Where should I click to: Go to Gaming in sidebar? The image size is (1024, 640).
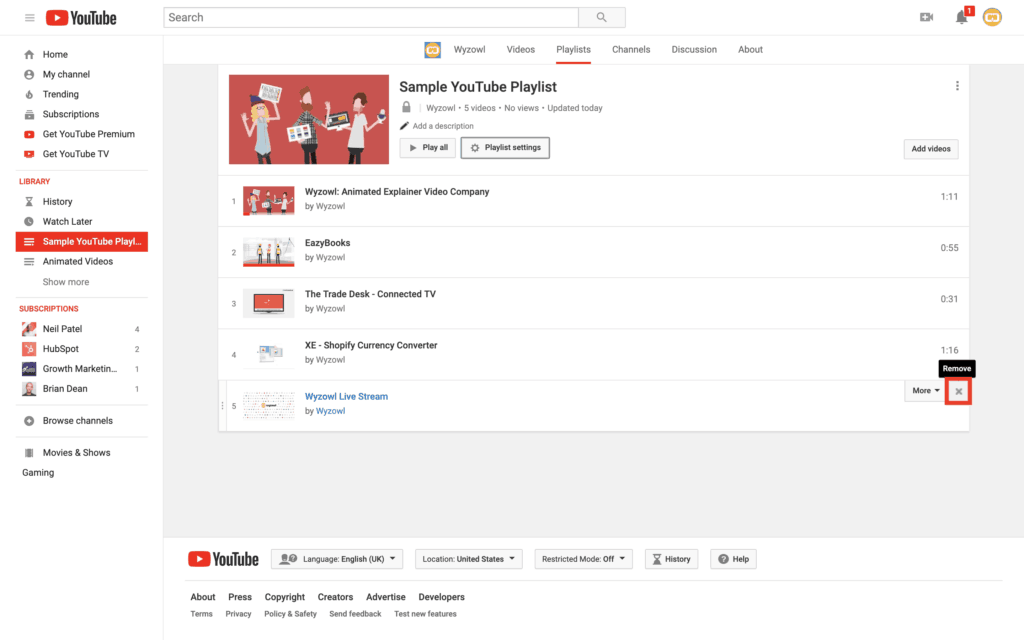point(38,473)
